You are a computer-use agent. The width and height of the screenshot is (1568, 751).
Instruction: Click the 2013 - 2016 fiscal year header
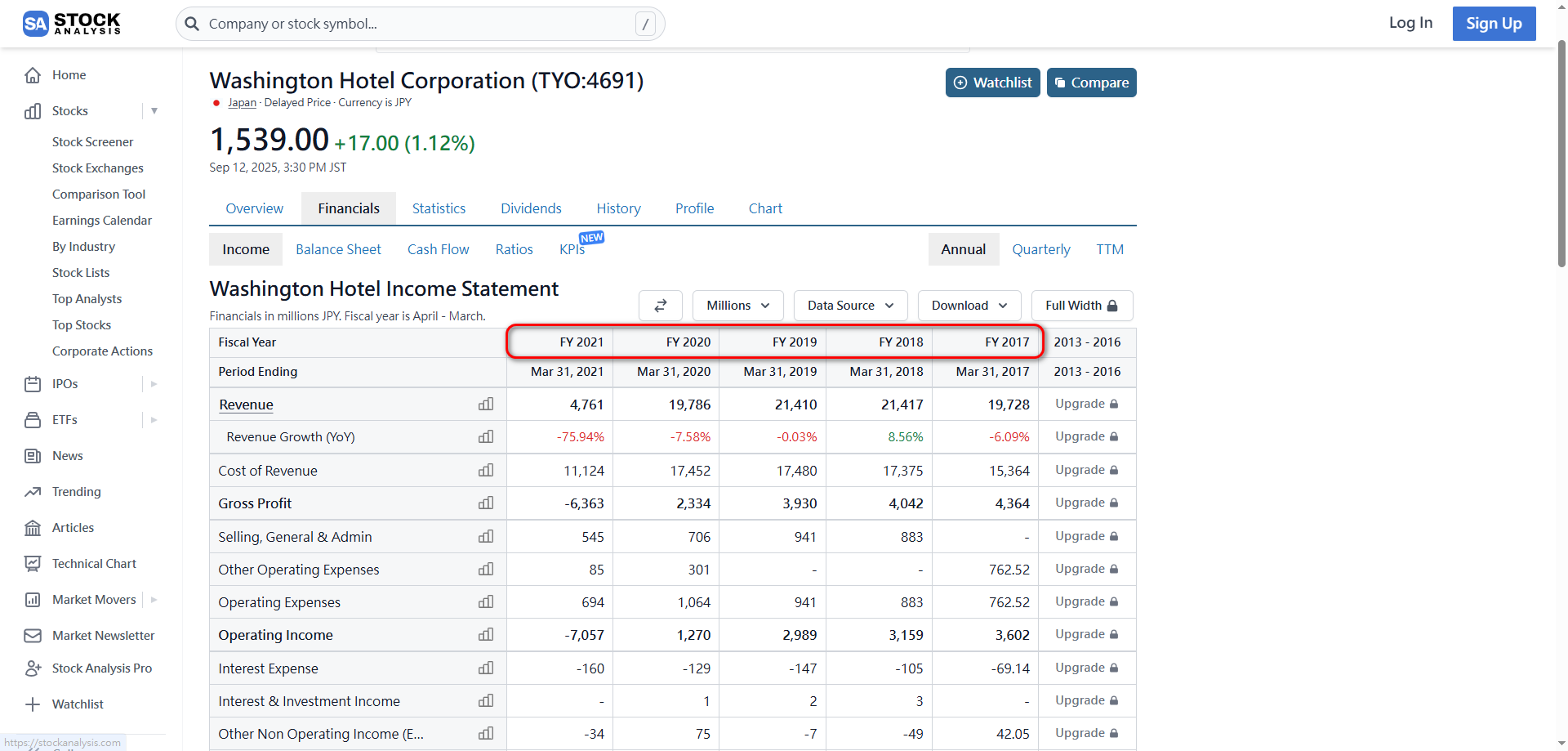point(1087,342)
